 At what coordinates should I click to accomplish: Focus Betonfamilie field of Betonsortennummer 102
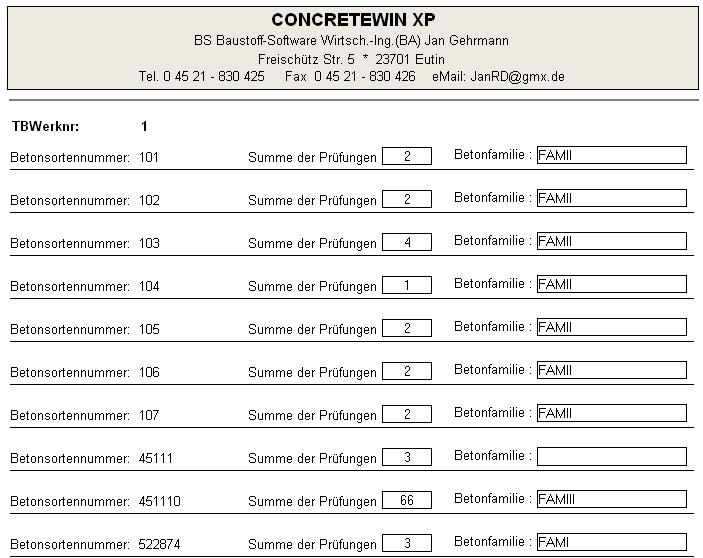[611, 198]
